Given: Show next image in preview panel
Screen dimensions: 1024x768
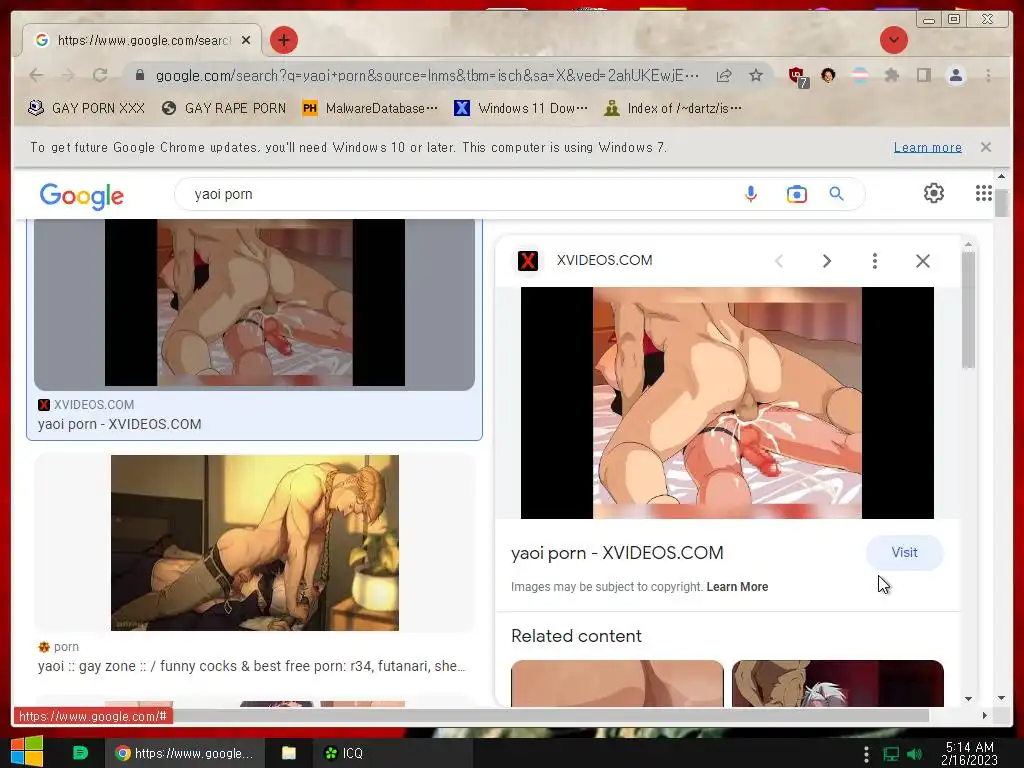Looking at the screenshot, I should 827,261.
